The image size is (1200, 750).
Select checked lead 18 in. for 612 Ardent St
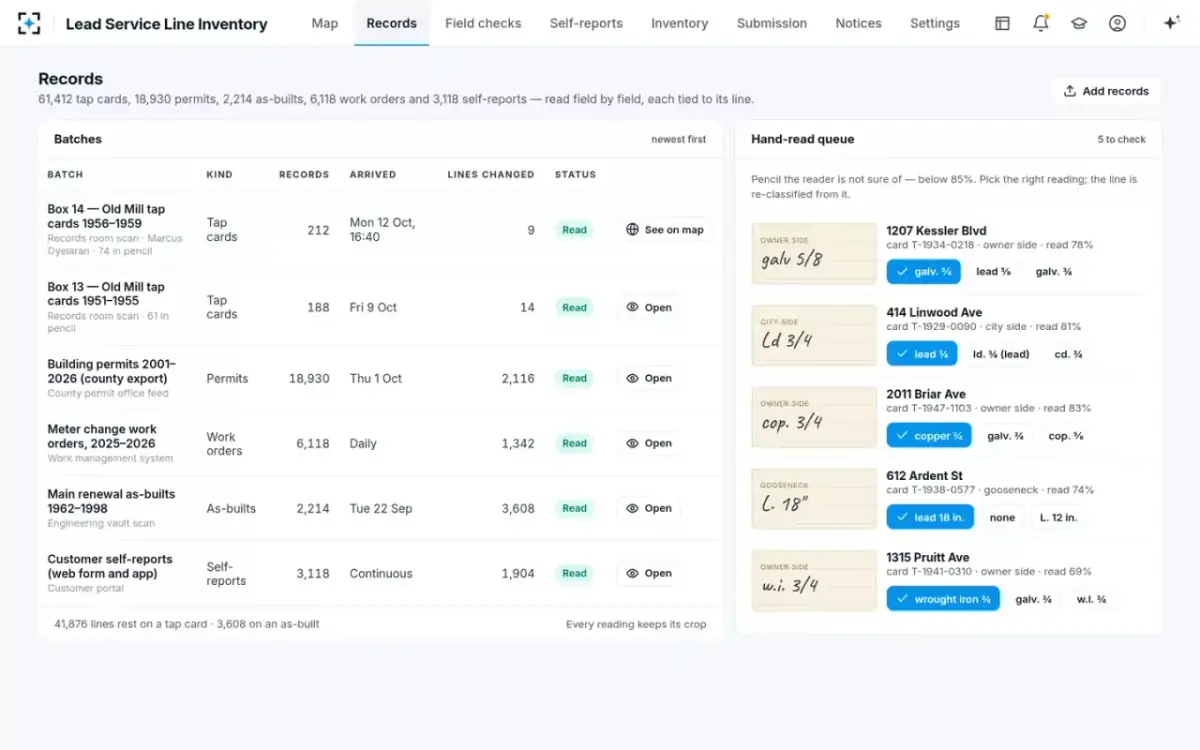pos(930,518)
